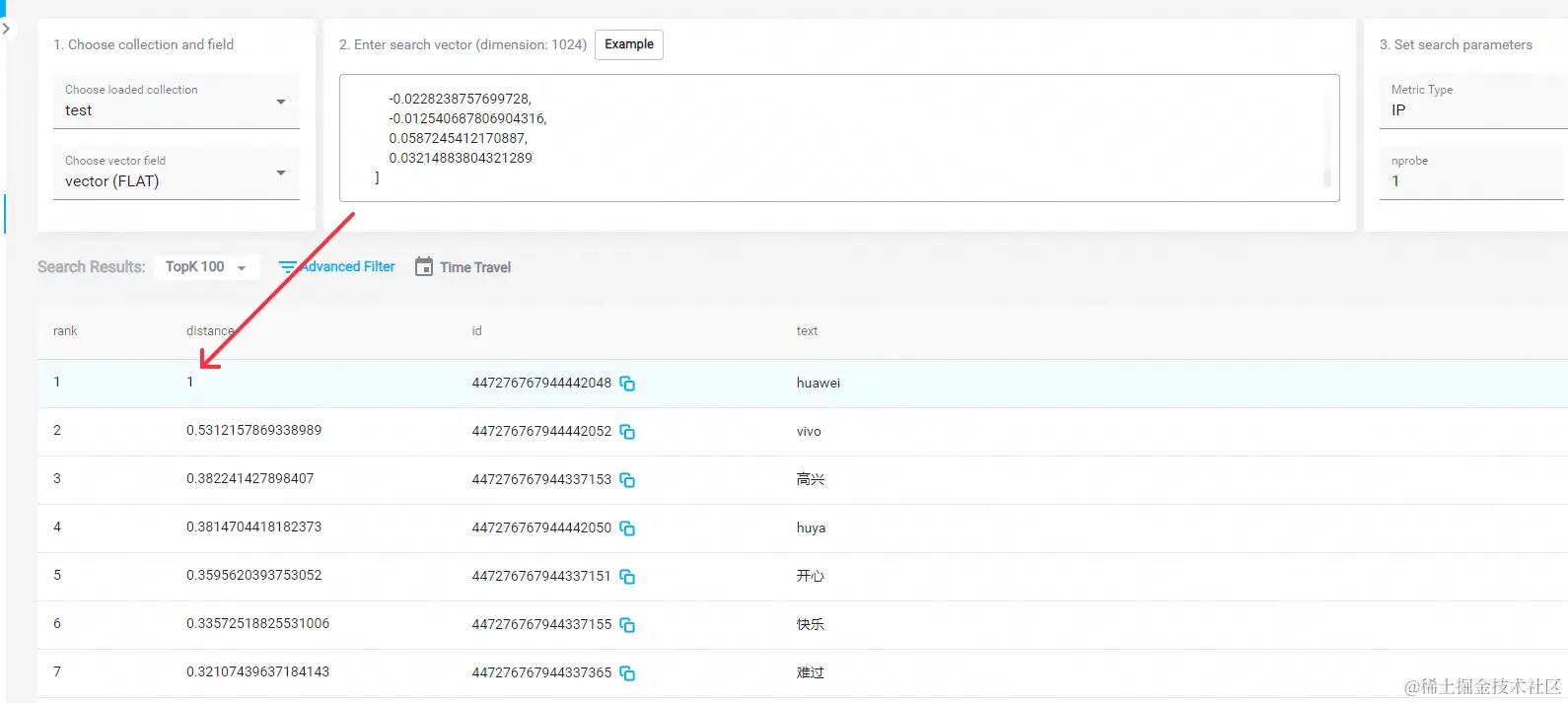Image resolution: width=1568 pixels, height=703 pixels.
Task: Copy id of 高兴 row
Action: click(x=627, y=480)
